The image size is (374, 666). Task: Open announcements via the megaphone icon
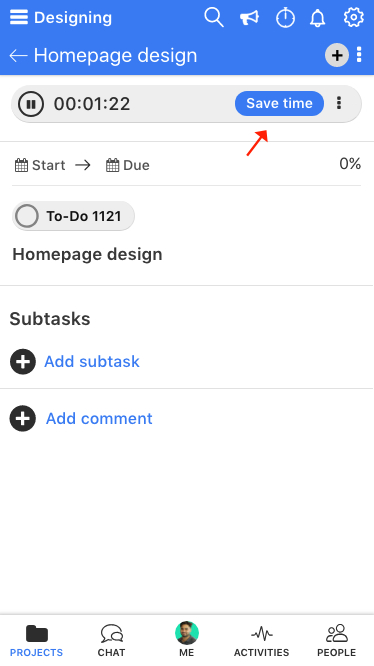(x=249, y=18)
